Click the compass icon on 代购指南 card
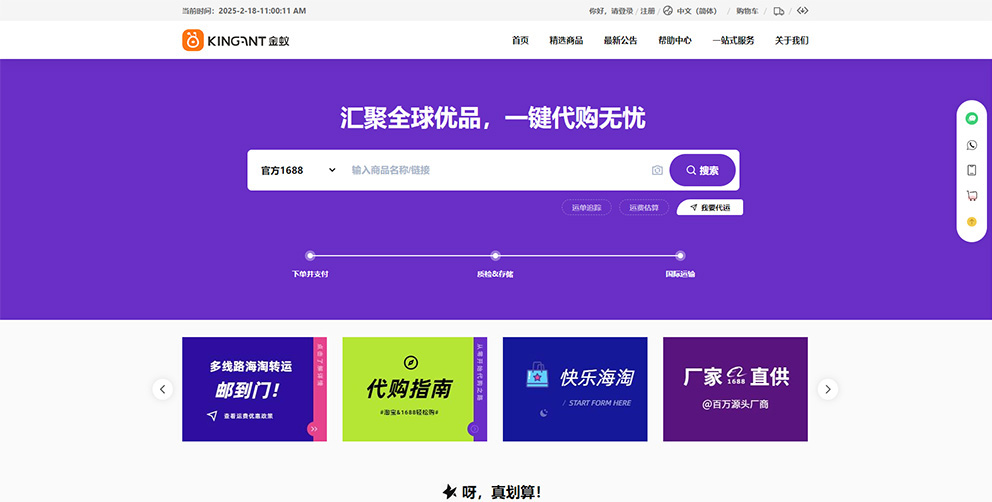Screen dimensions: 992x502 [411, 363]
